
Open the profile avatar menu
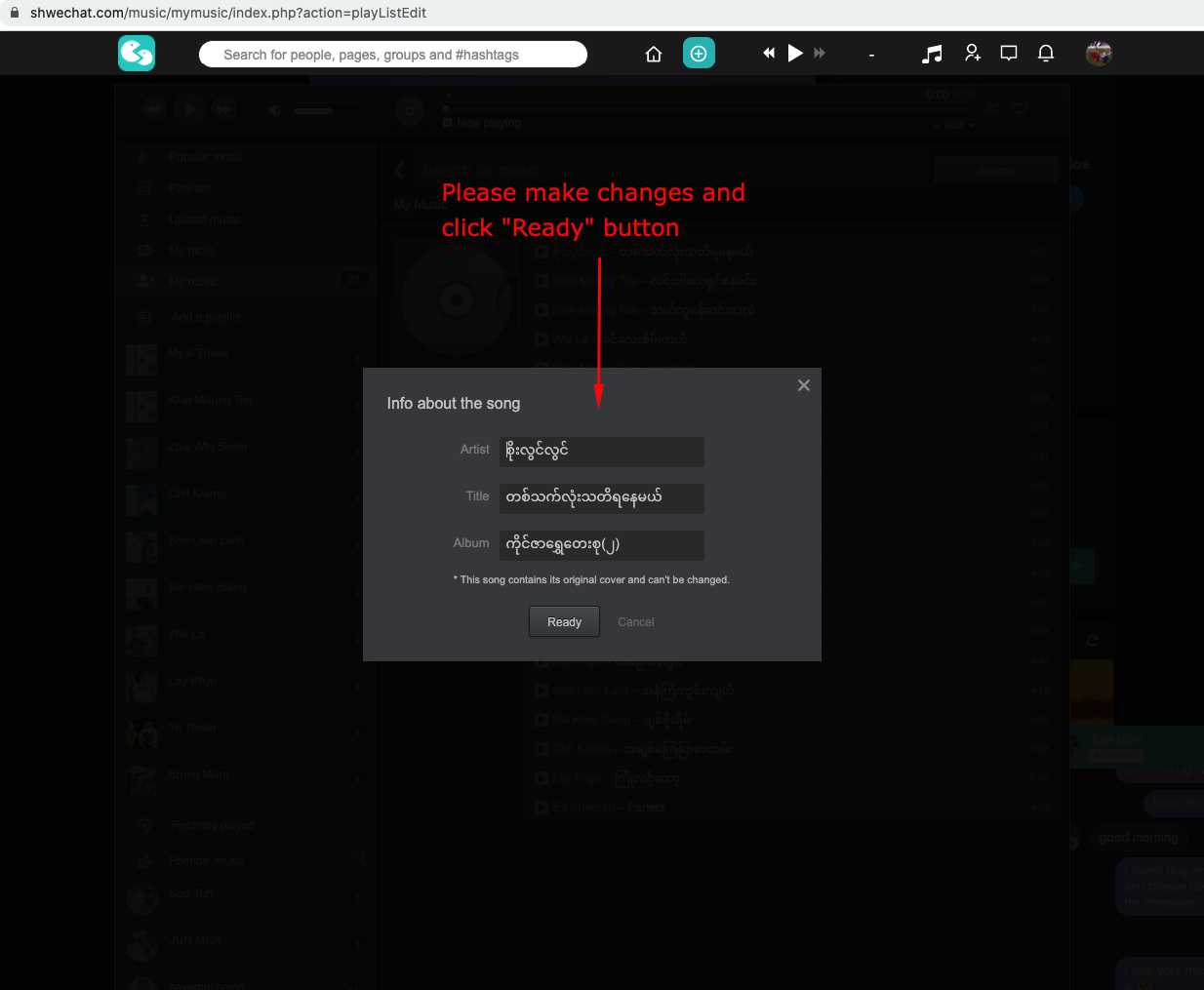[x=1100, y=54]
